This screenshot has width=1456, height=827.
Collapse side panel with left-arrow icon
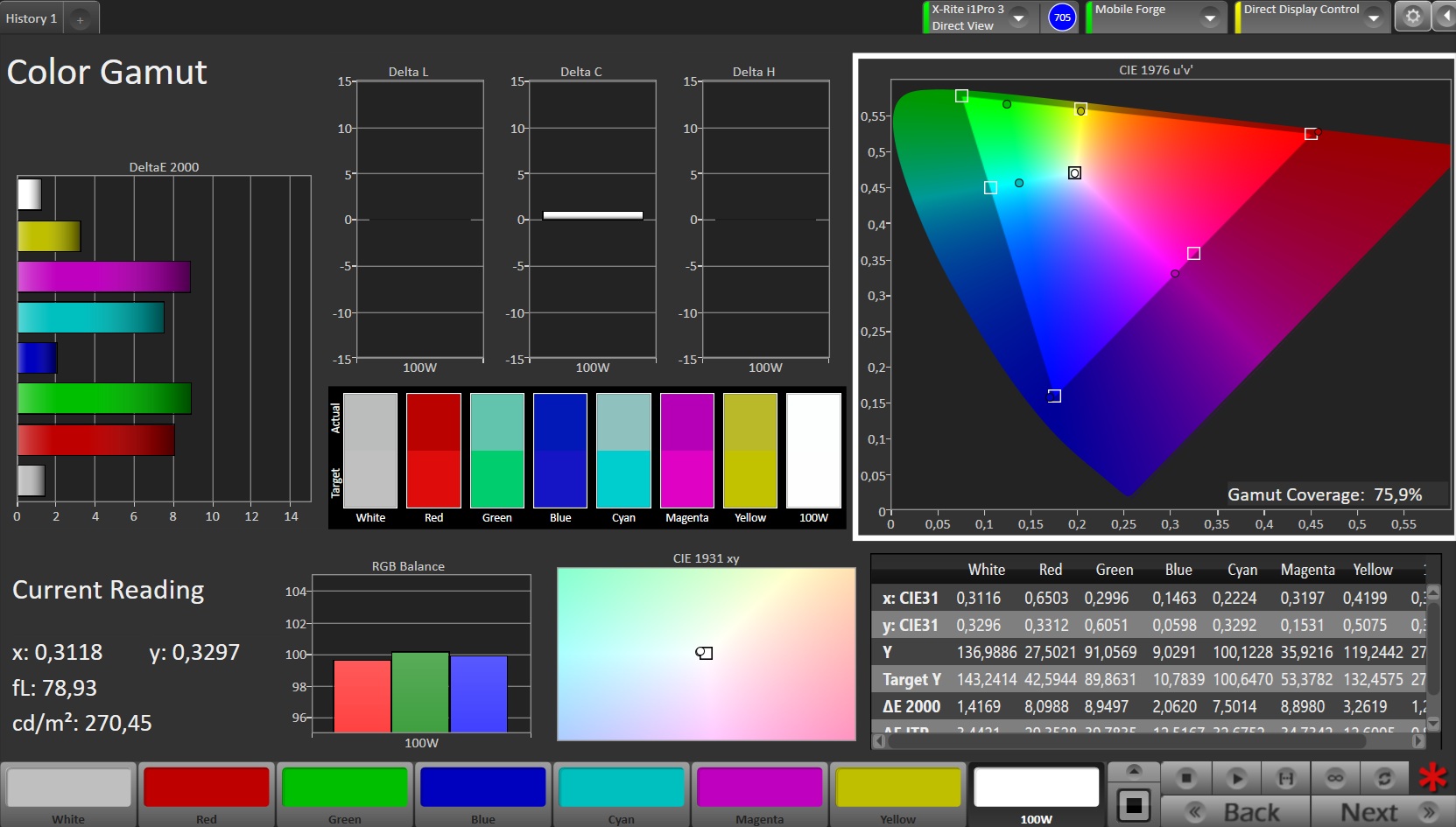(1445, 17)
